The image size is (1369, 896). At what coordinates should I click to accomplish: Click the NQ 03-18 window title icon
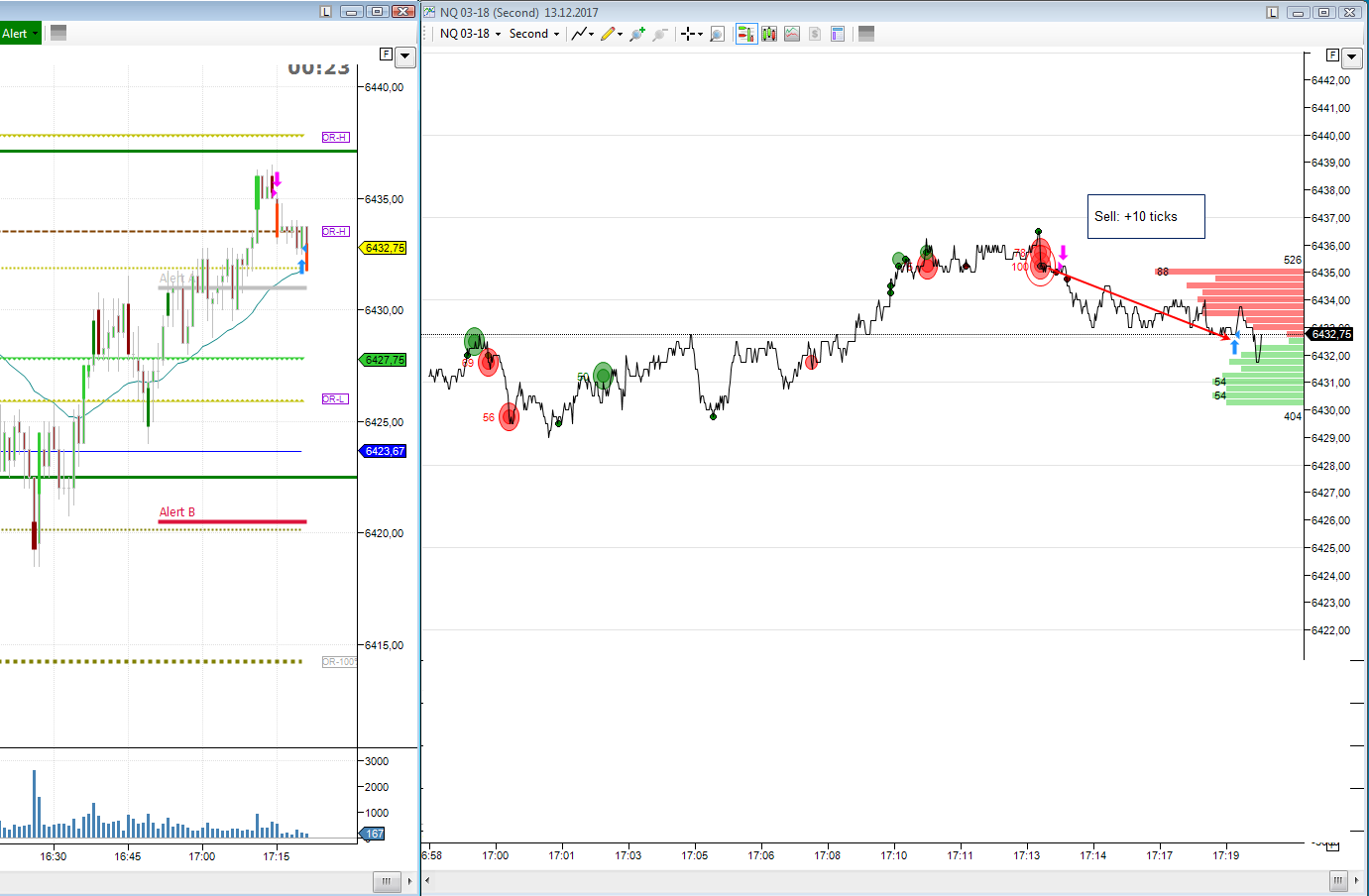pos(430,12)
